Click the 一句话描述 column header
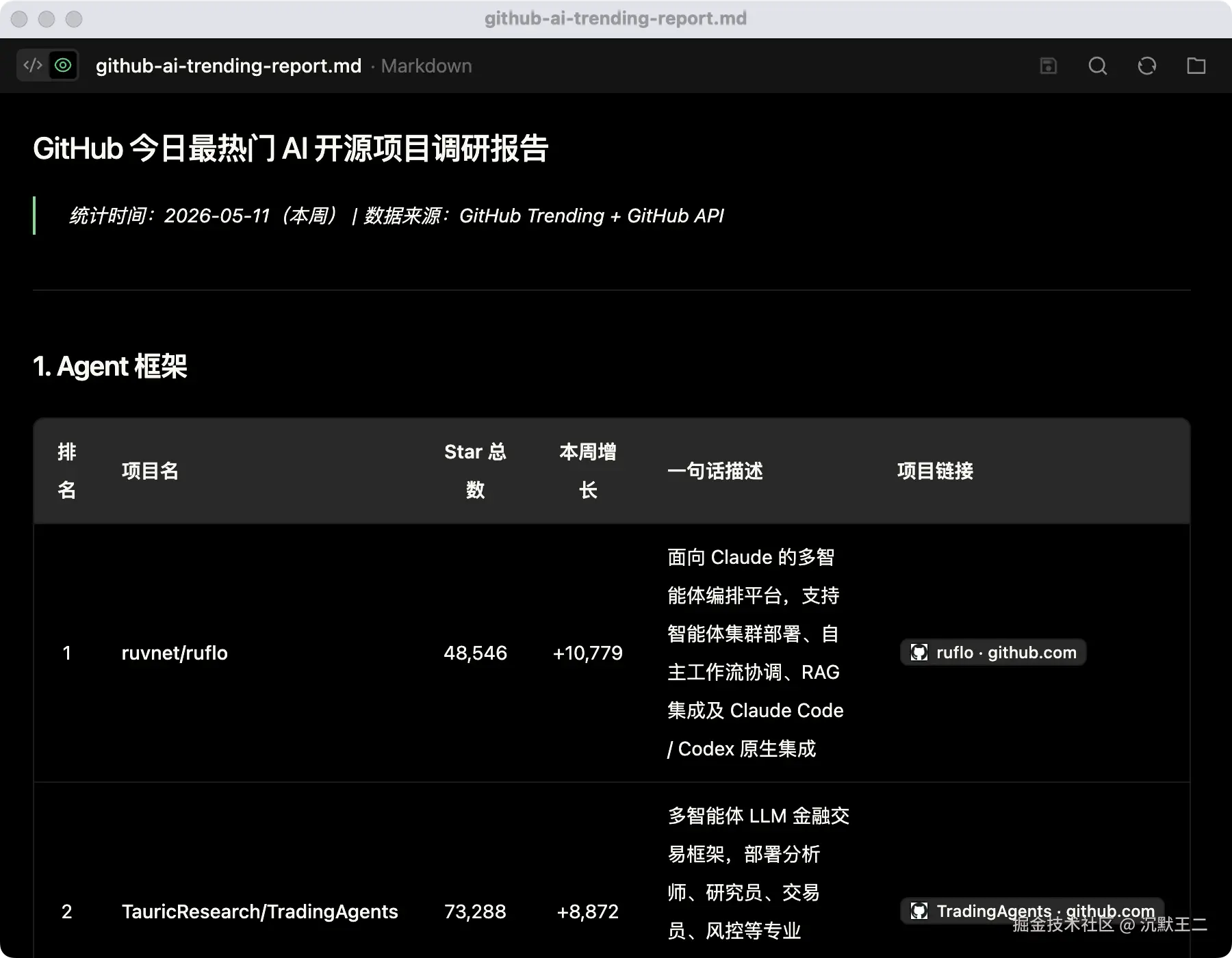 tap(715, 471)
